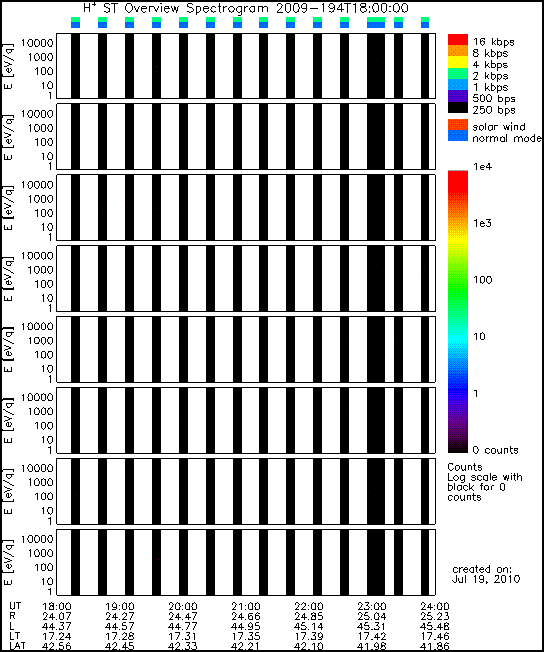Screen dimensions: 544x652
Task: Click the "normal mode" legend label
Action: (507, 138)
